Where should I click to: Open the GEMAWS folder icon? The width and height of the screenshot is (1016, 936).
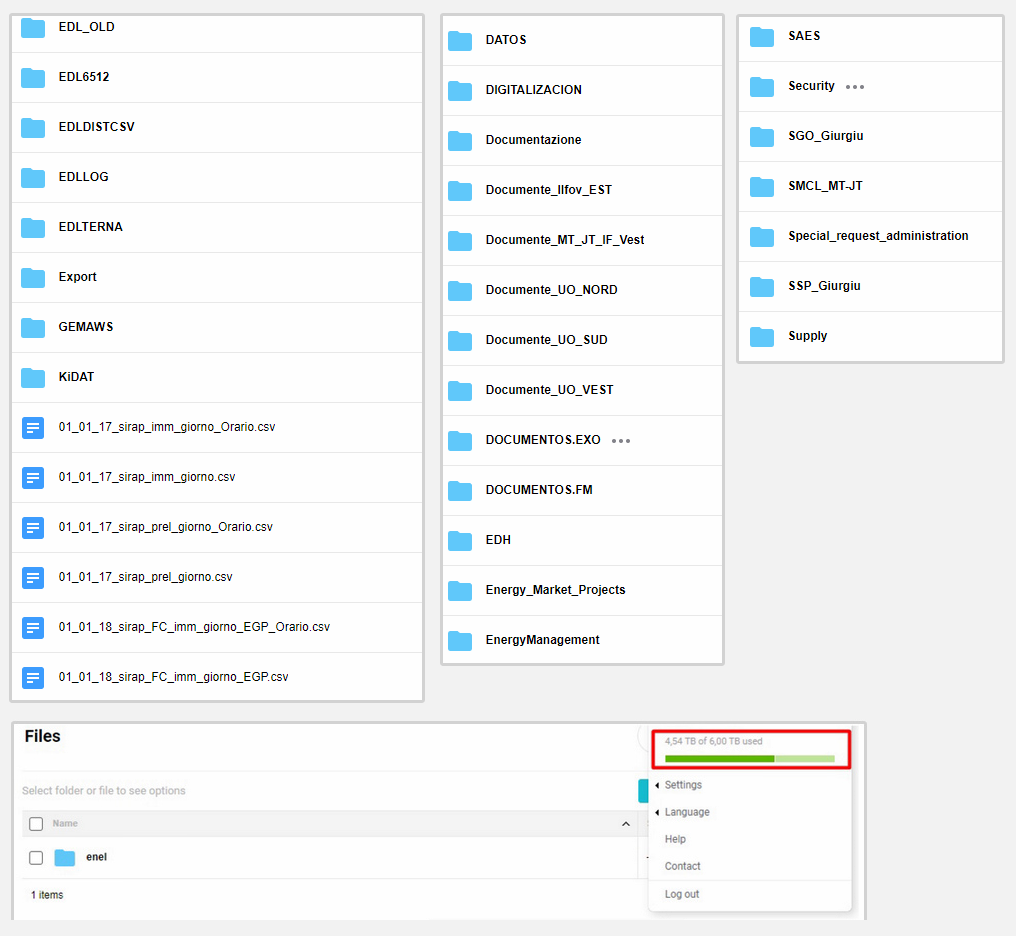(33, 328)
